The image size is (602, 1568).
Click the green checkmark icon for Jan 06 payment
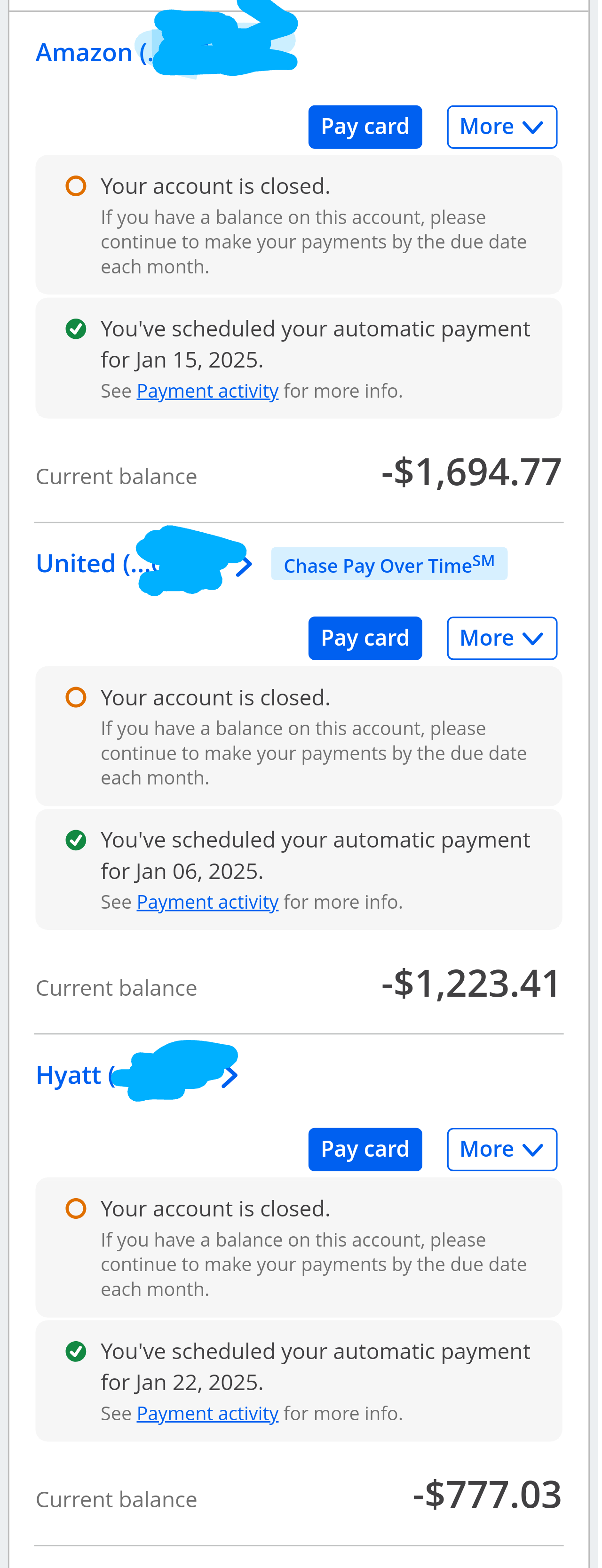pos(76,840)
